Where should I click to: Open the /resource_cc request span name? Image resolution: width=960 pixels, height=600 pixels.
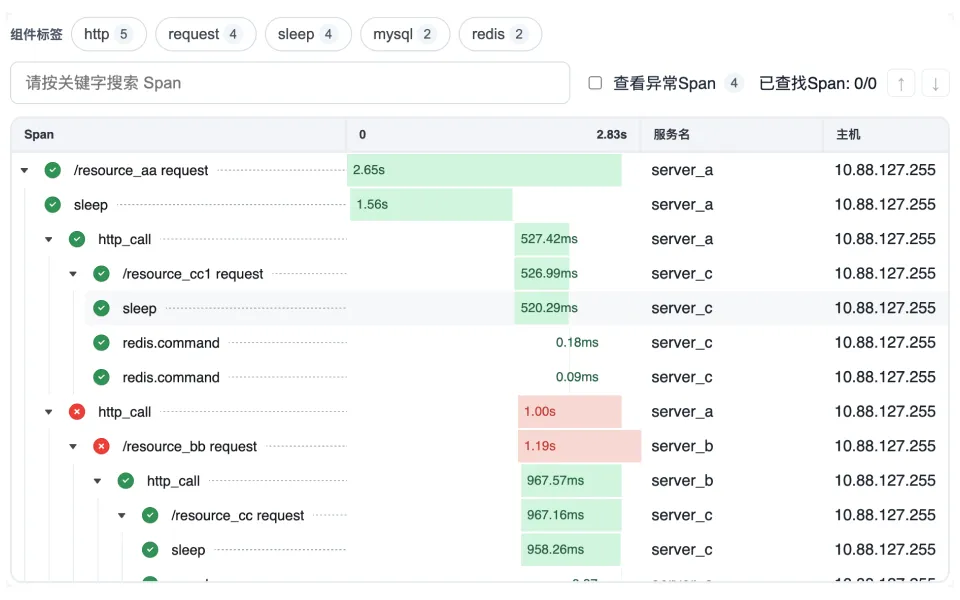coord(238,516)
